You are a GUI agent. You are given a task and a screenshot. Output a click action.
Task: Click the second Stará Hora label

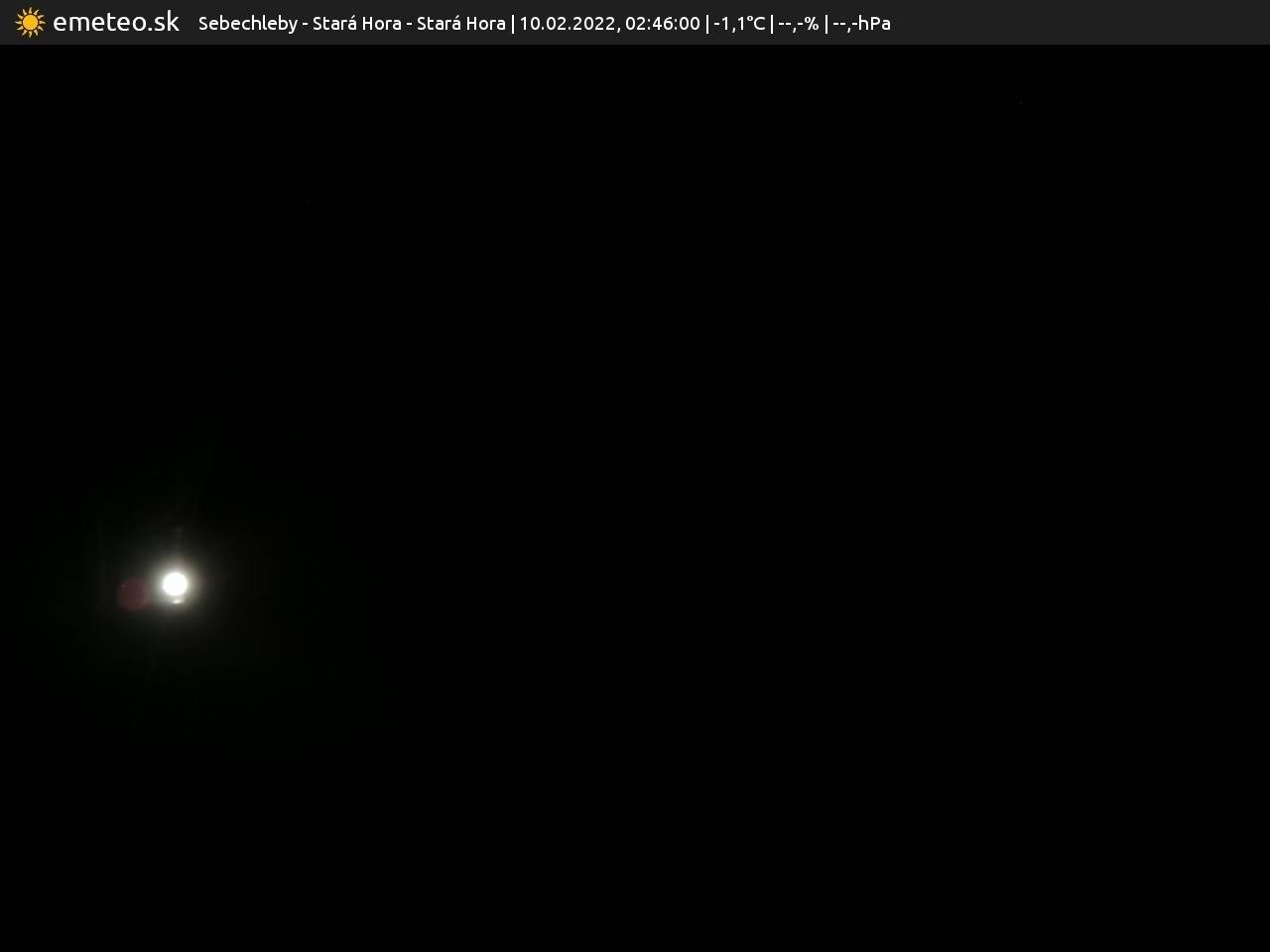pos(460,23)
